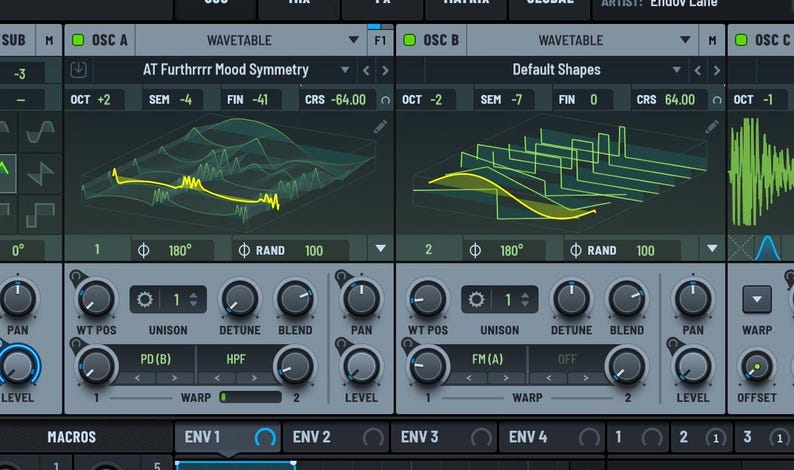The image size is (794, 470).
Task: Go to previous wavetable in OSC A
Action: [x=366, y=70]
